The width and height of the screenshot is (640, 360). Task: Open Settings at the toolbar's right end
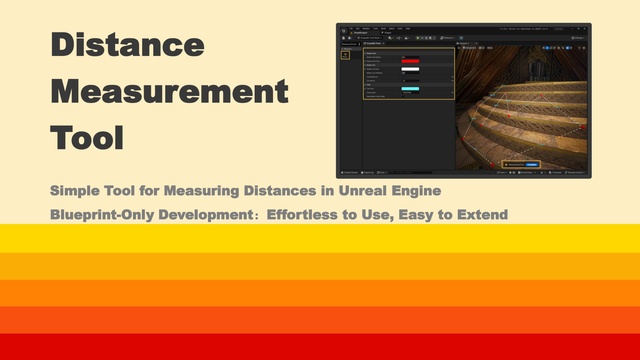pyautogui.click(x=578, y=38)
